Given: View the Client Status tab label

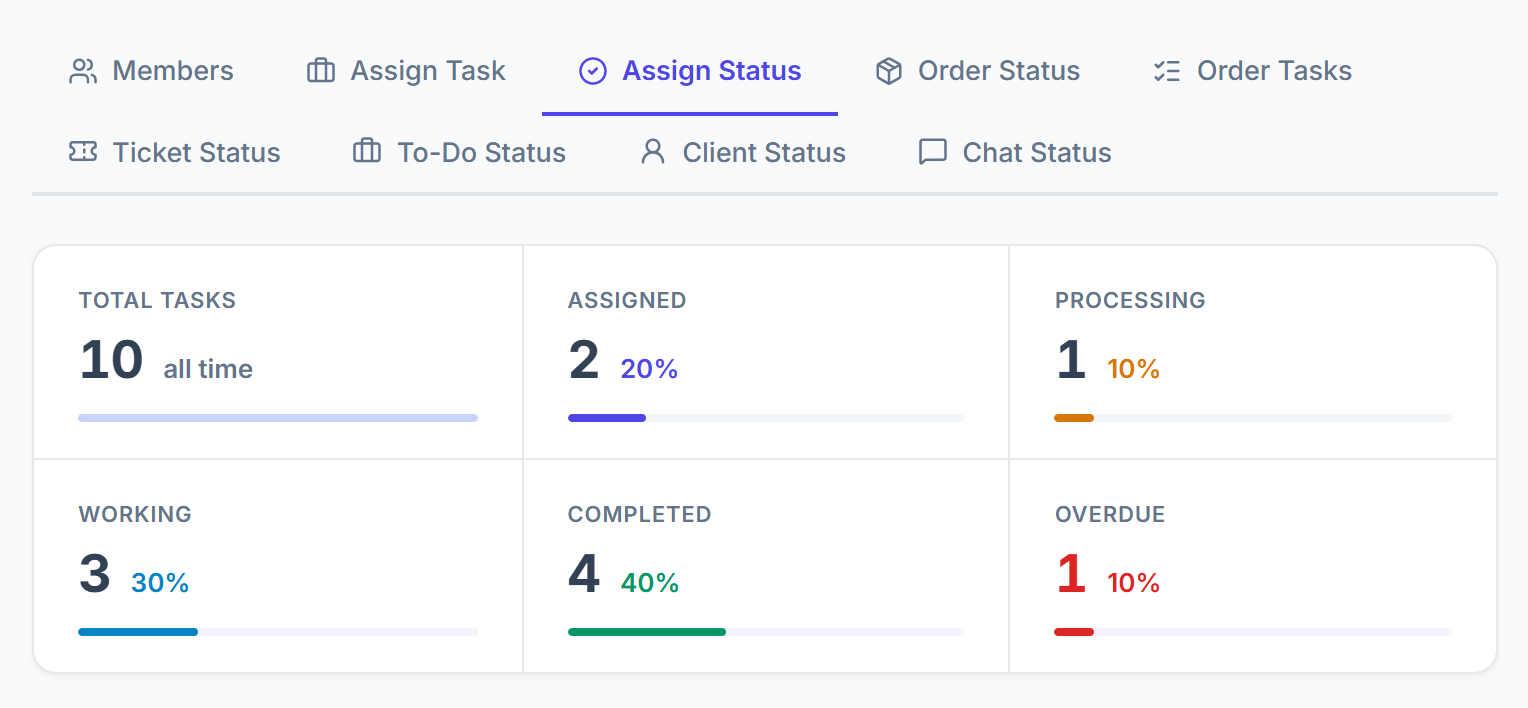Looking at the screenshot, I should pyautogui.click(x=764, y=152).
